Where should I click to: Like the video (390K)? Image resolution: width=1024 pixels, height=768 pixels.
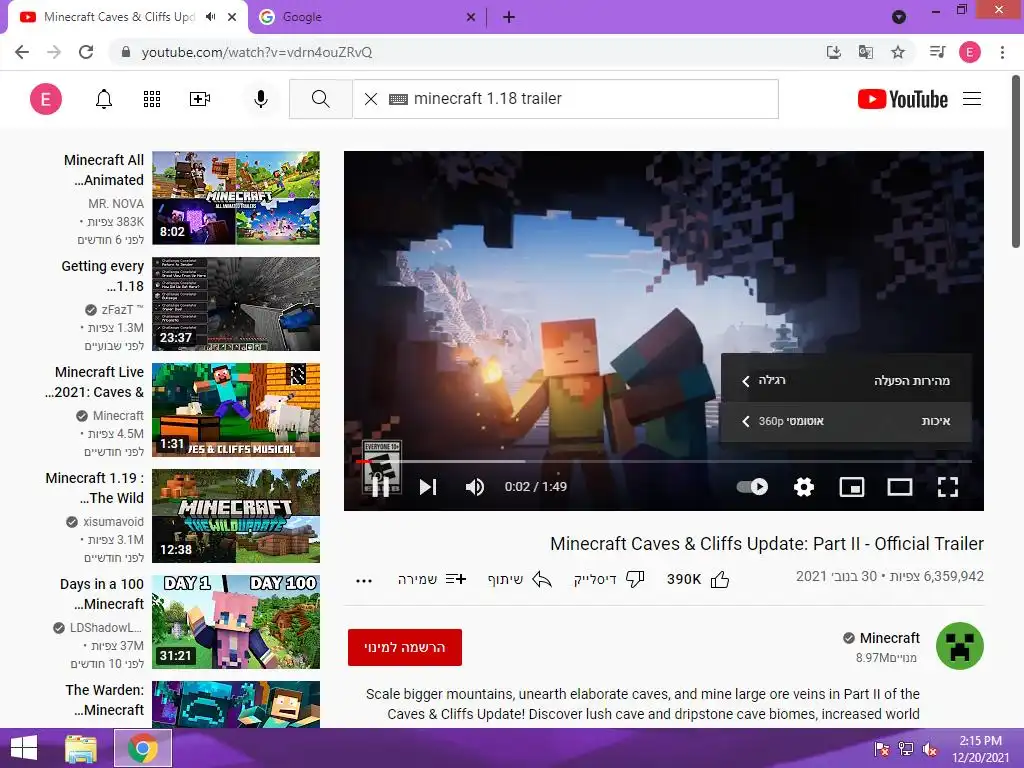coord(698,579)
